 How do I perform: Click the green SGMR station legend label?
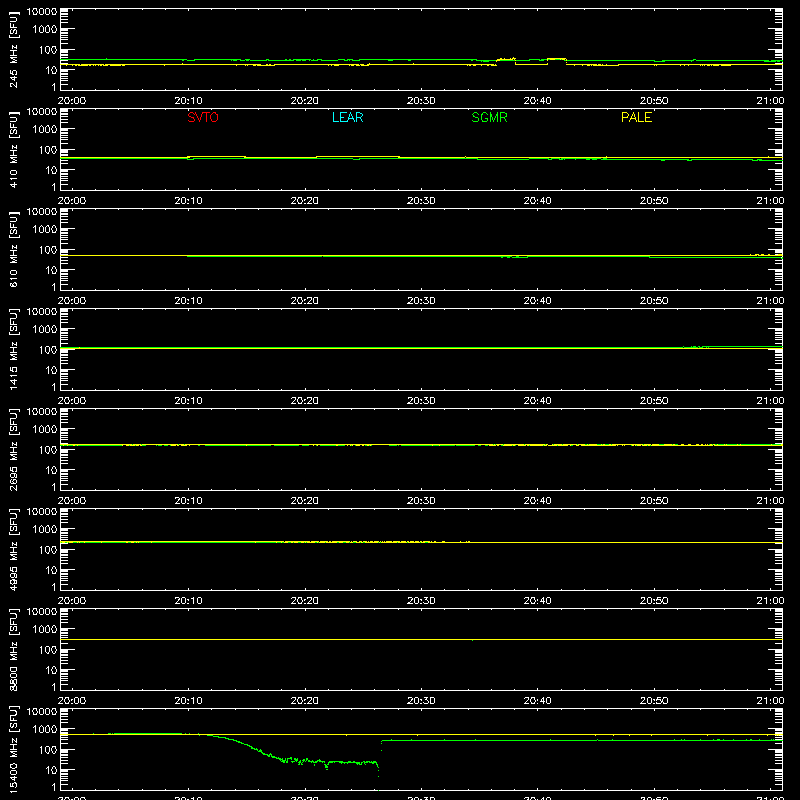coord(489,117)
